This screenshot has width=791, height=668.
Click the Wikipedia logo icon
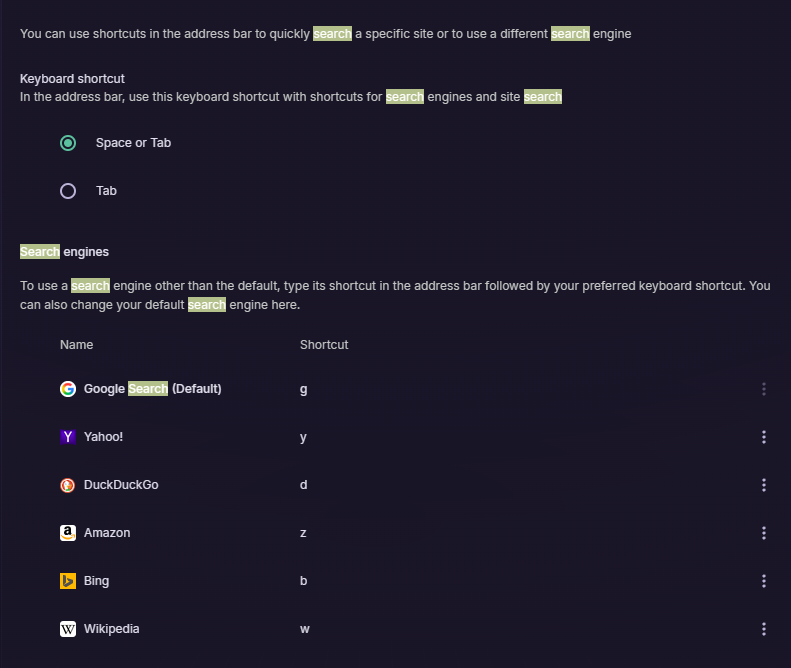point(68,629)
